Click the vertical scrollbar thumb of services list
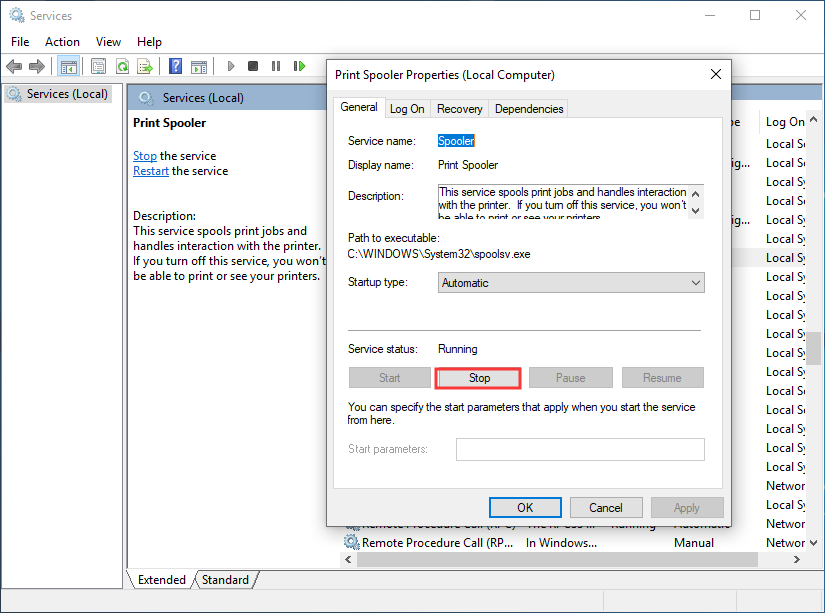Viewport: 825px width, 613px height. (x=813, y=348)
